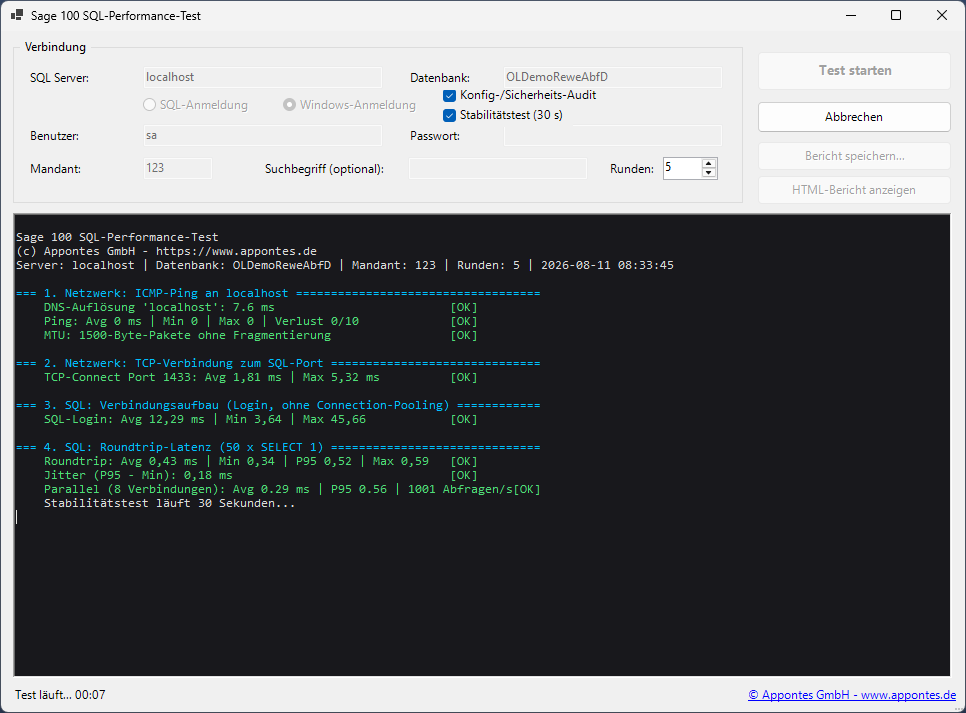Click the Benutzer field containing sa
The image size is (966, 713).
click(x=262, y=136)
